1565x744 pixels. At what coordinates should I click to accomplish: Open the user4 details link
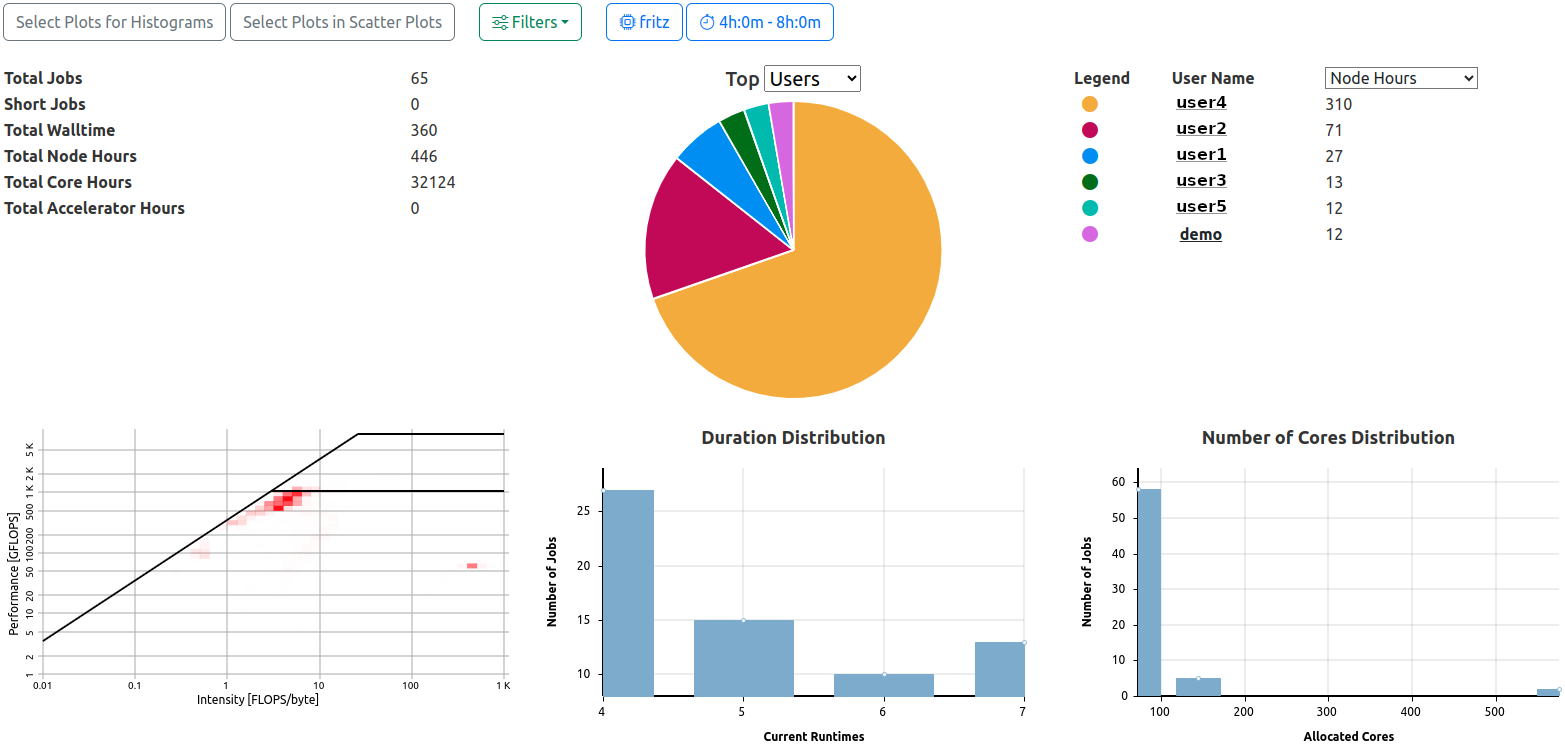point(1200,102)
